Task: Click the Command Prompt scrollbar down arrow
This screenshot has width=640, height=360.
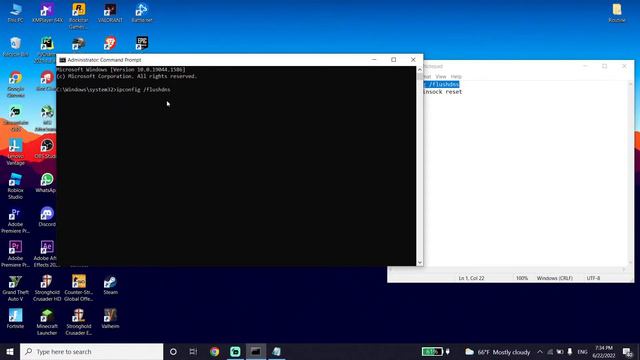Action: (420, 262)
